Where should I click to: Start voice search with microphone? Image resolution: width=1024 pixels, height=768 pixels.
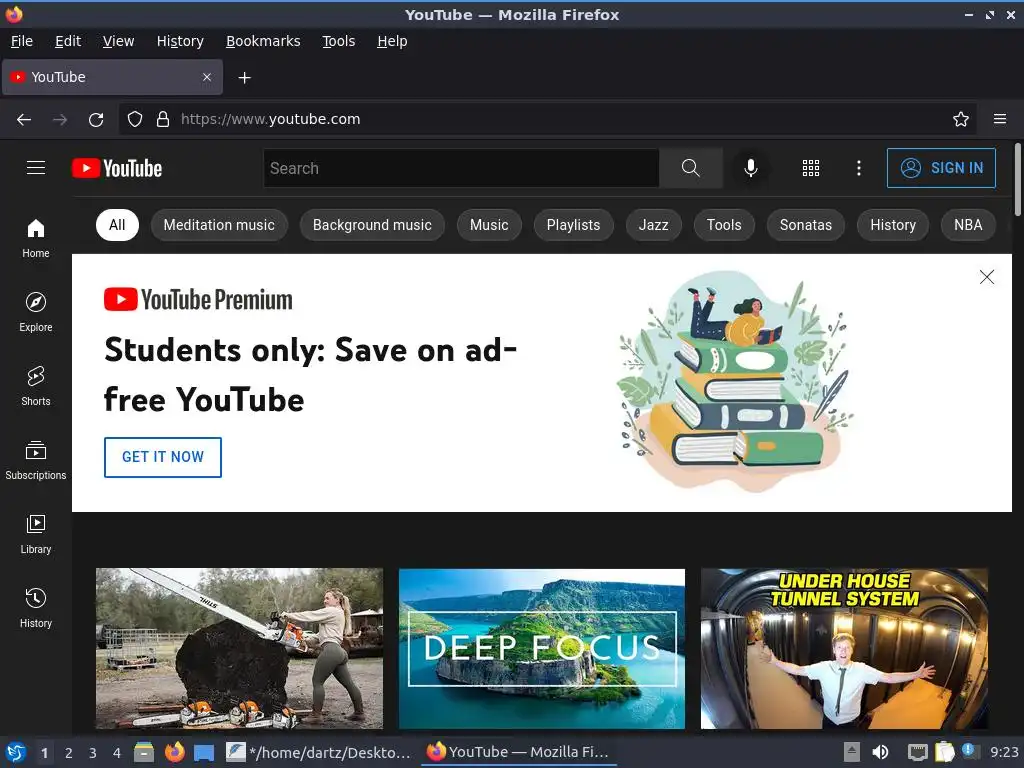click(x=751, y=168)
